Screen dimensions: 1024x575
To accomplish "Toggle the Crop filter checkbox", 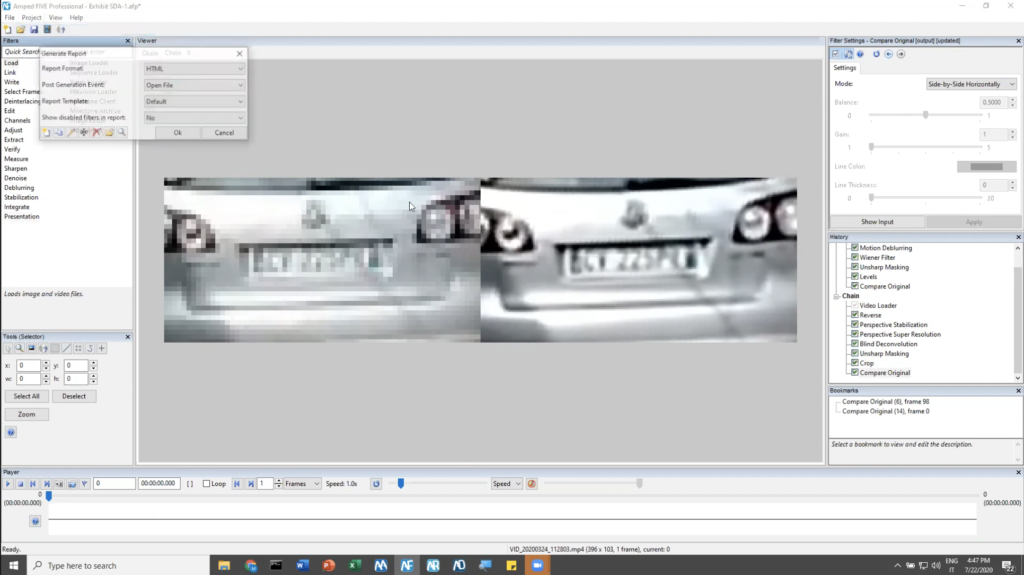I will coord(855,363).
